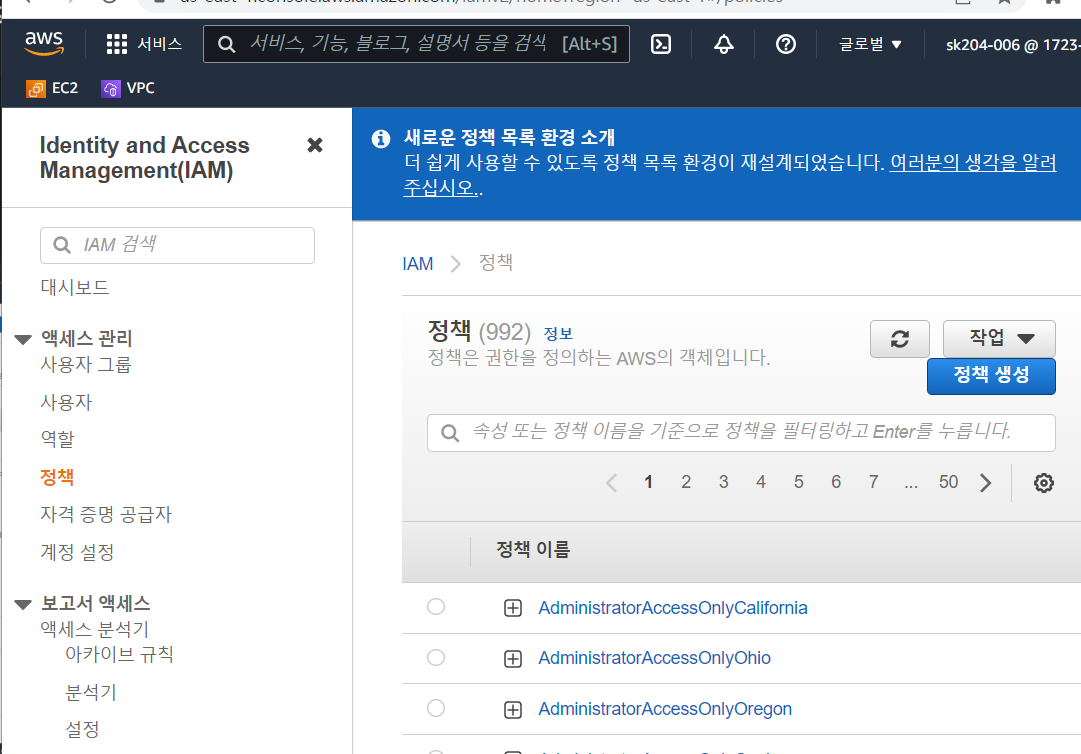Open 설정 under access analyzer

(82, 728)
